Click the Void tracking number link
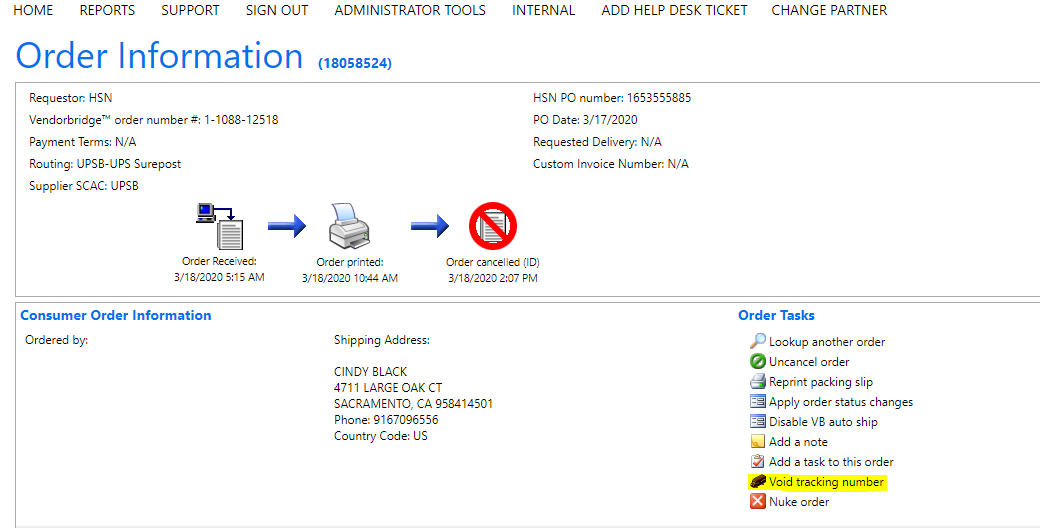 (x=826, y=482)
